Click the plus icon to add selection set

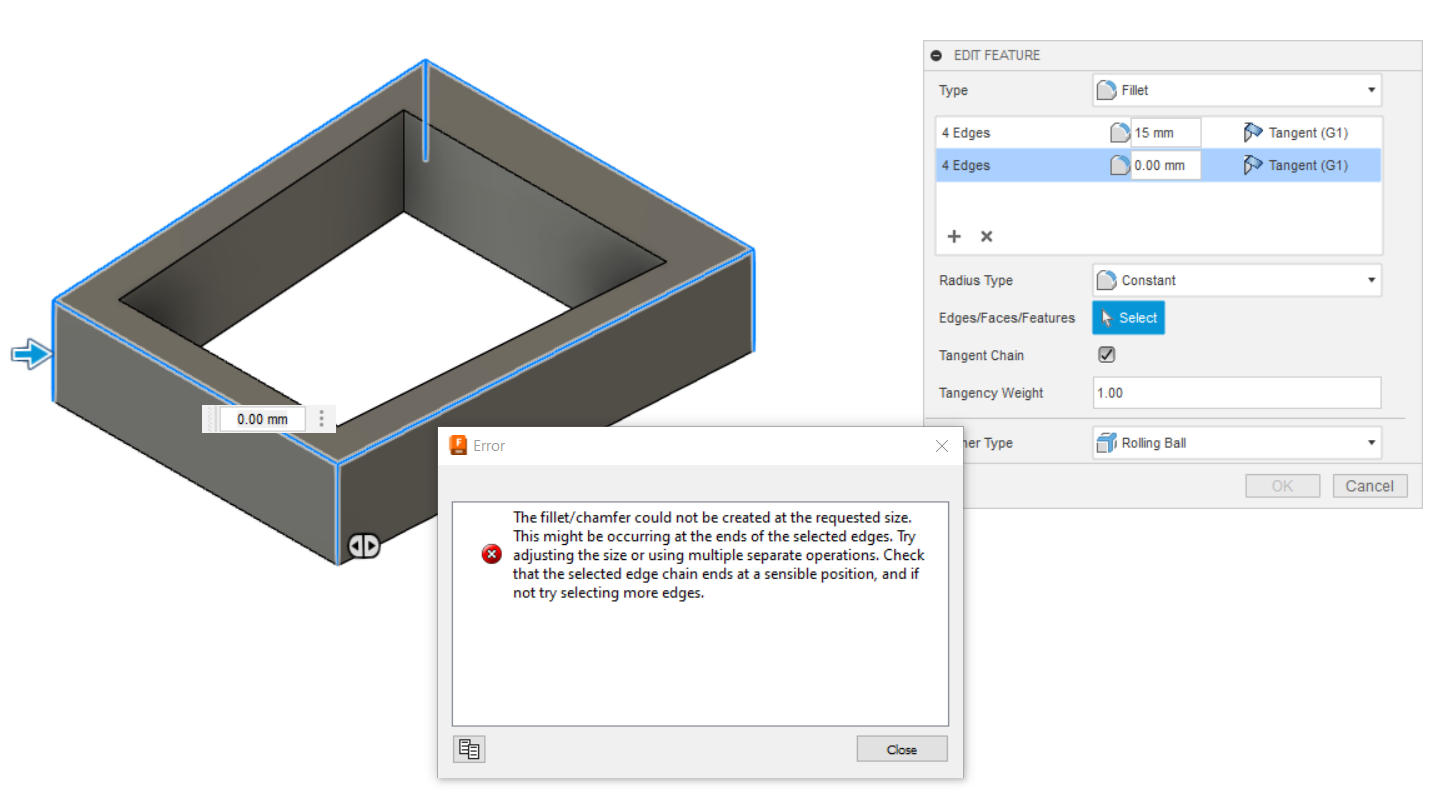click(x=954, y=237)
